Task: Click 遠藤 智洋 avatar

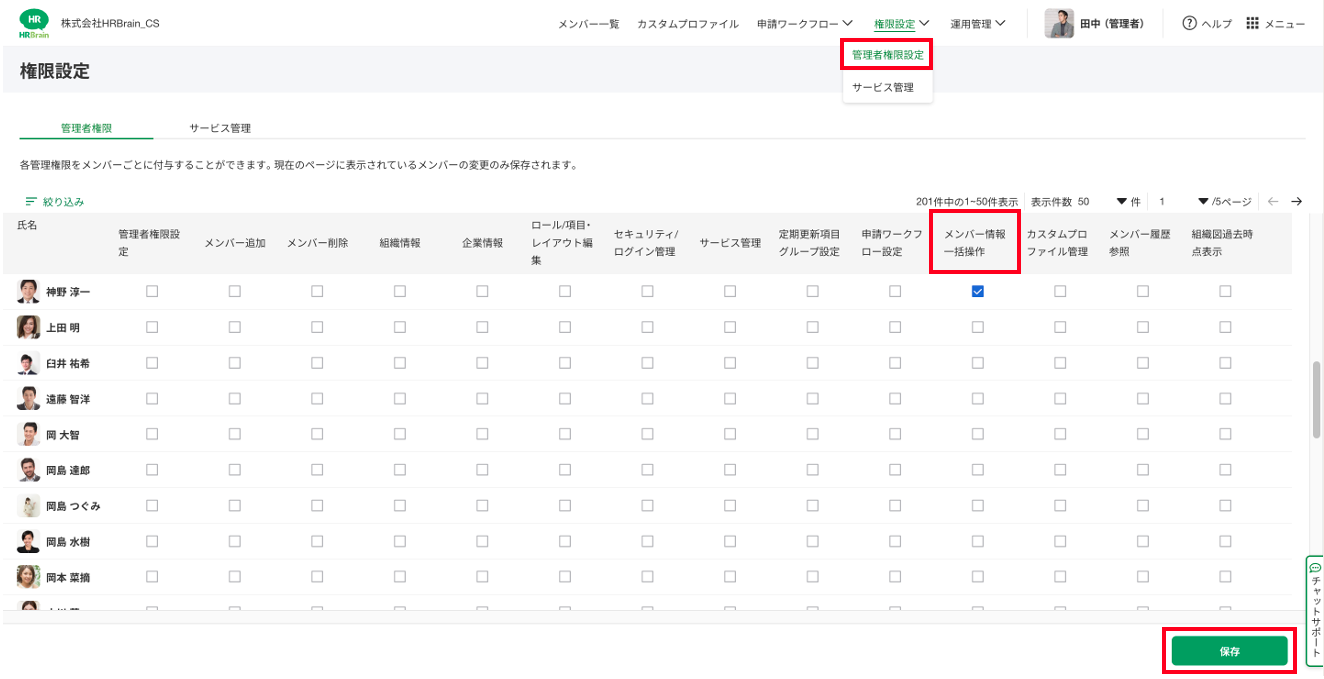Action: pyautogui.click(x=29, y=398)
